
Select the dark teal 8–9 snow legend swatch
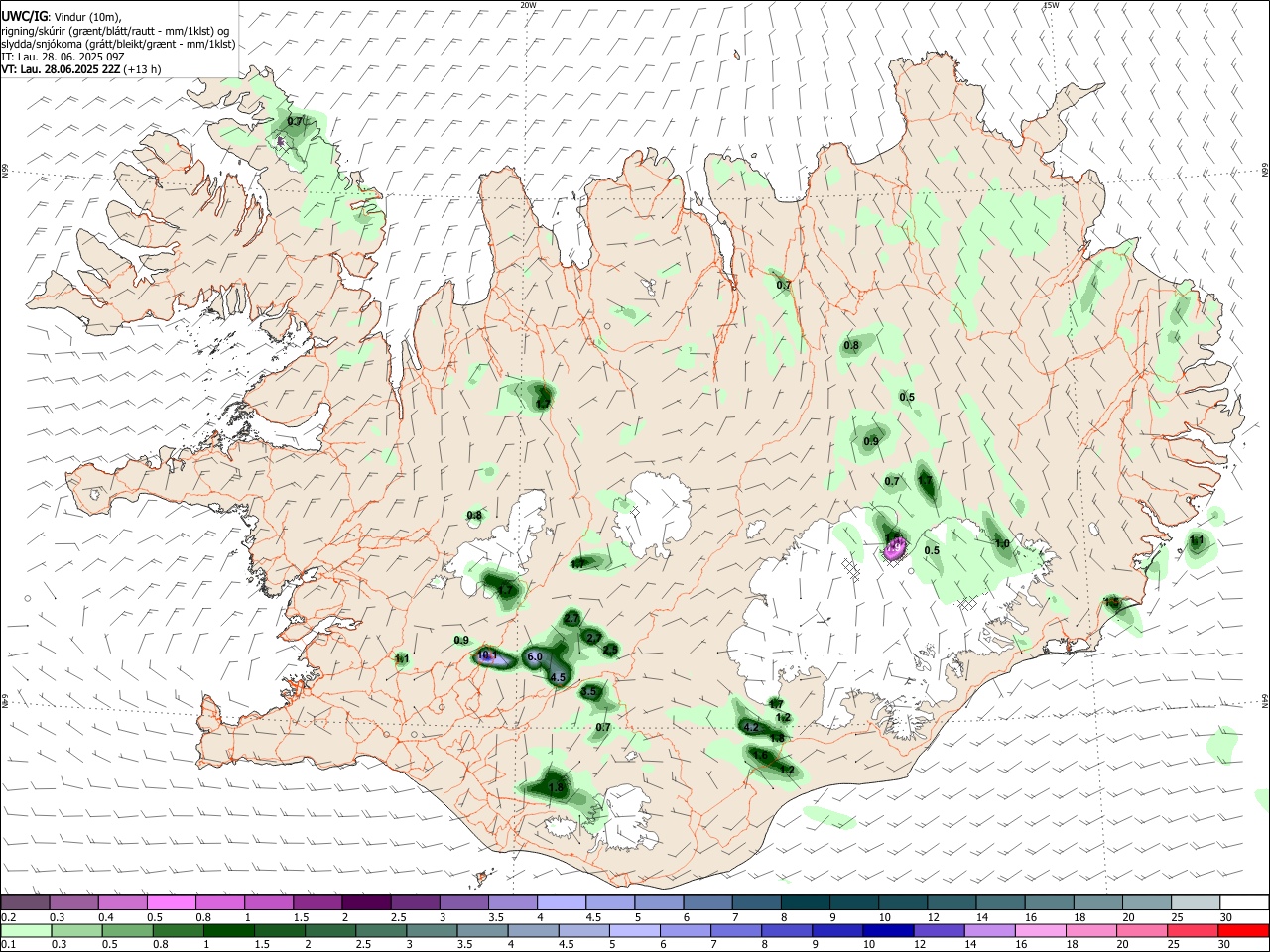808,903
